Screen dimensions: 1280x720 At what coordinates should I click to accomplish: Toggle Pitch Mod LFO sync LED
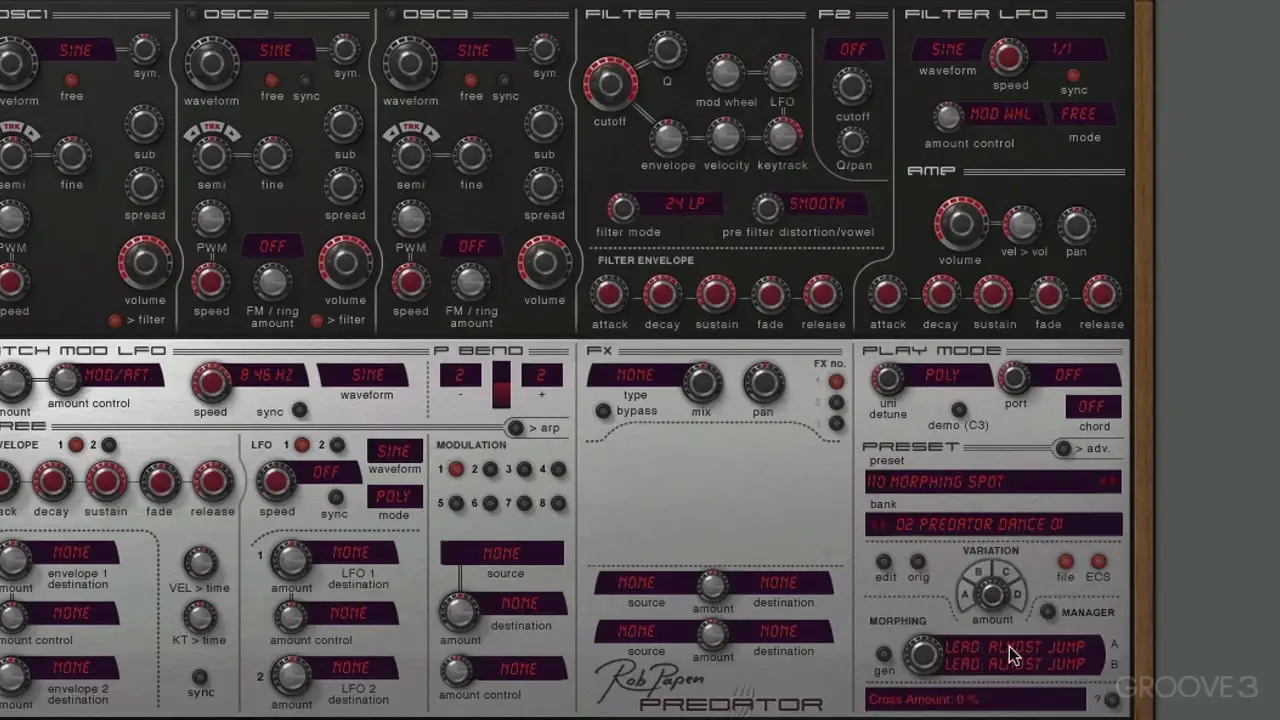coord(299,411)
